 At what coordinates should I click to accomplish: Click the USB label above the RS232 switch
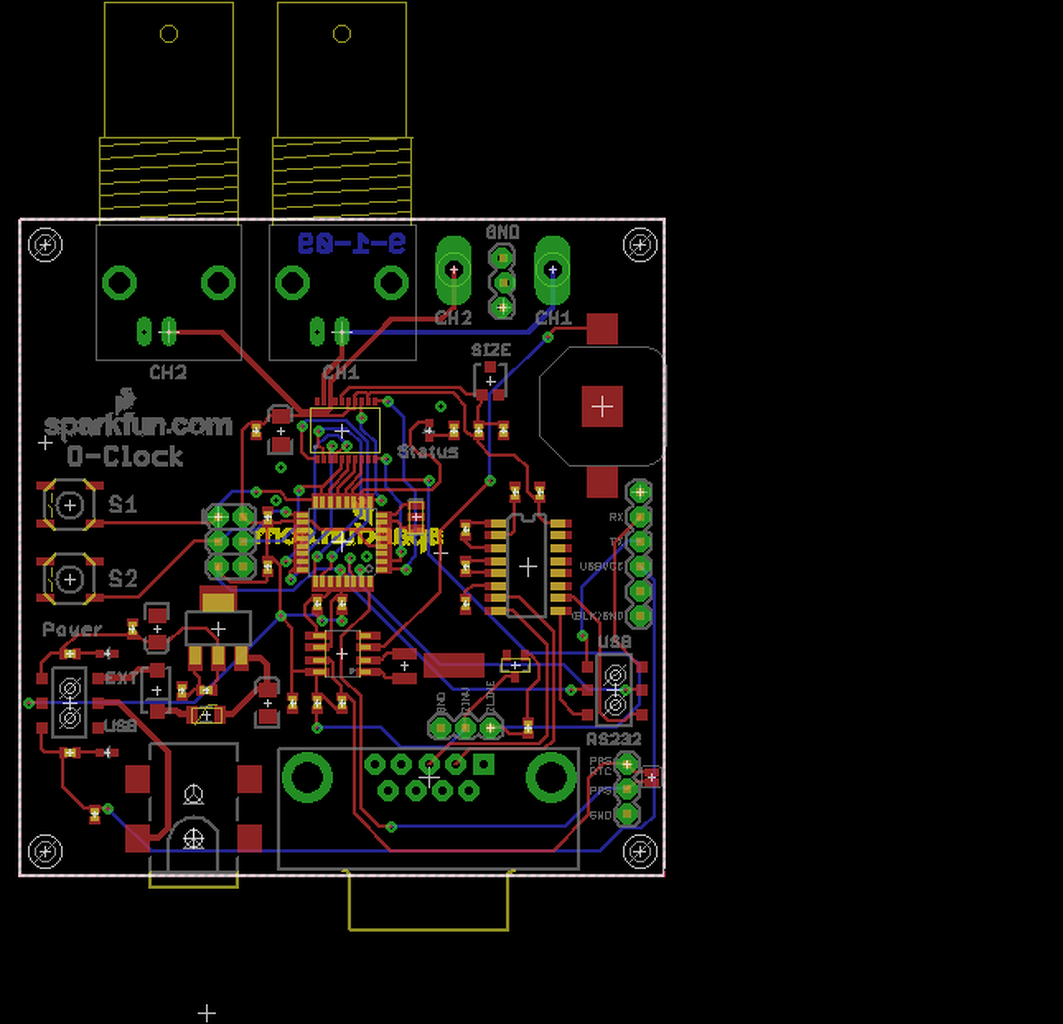click(615, 642)
